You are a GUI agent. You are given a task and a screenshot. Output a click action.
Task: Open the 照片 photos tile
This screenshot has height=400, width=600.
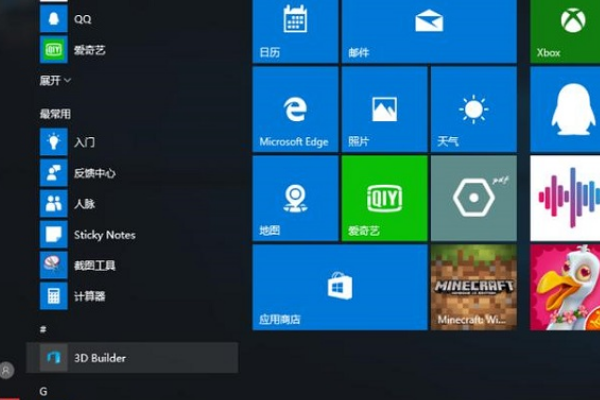[x=385, y=109]
